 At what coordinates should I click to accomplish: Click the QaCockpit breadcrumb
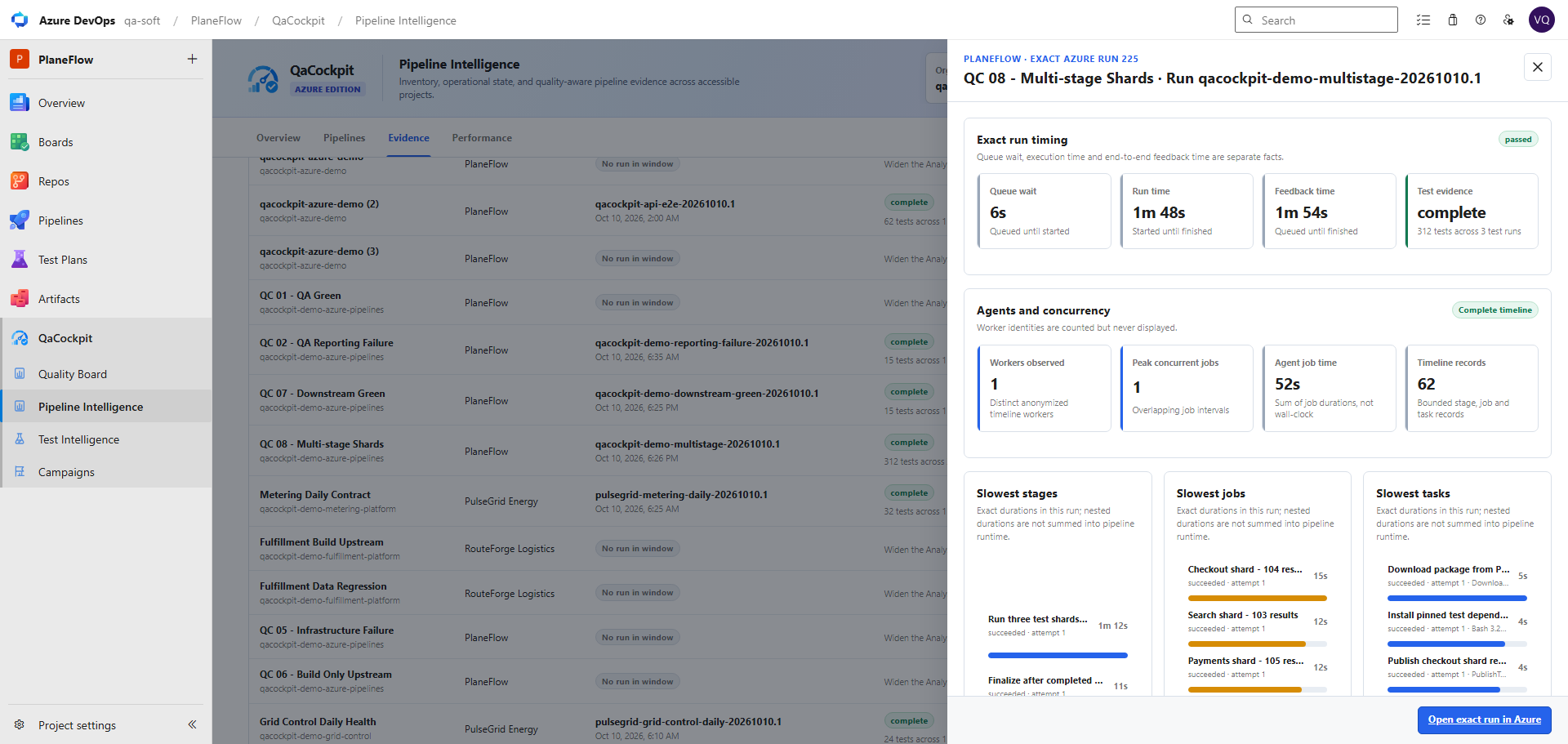pos(298,20)
